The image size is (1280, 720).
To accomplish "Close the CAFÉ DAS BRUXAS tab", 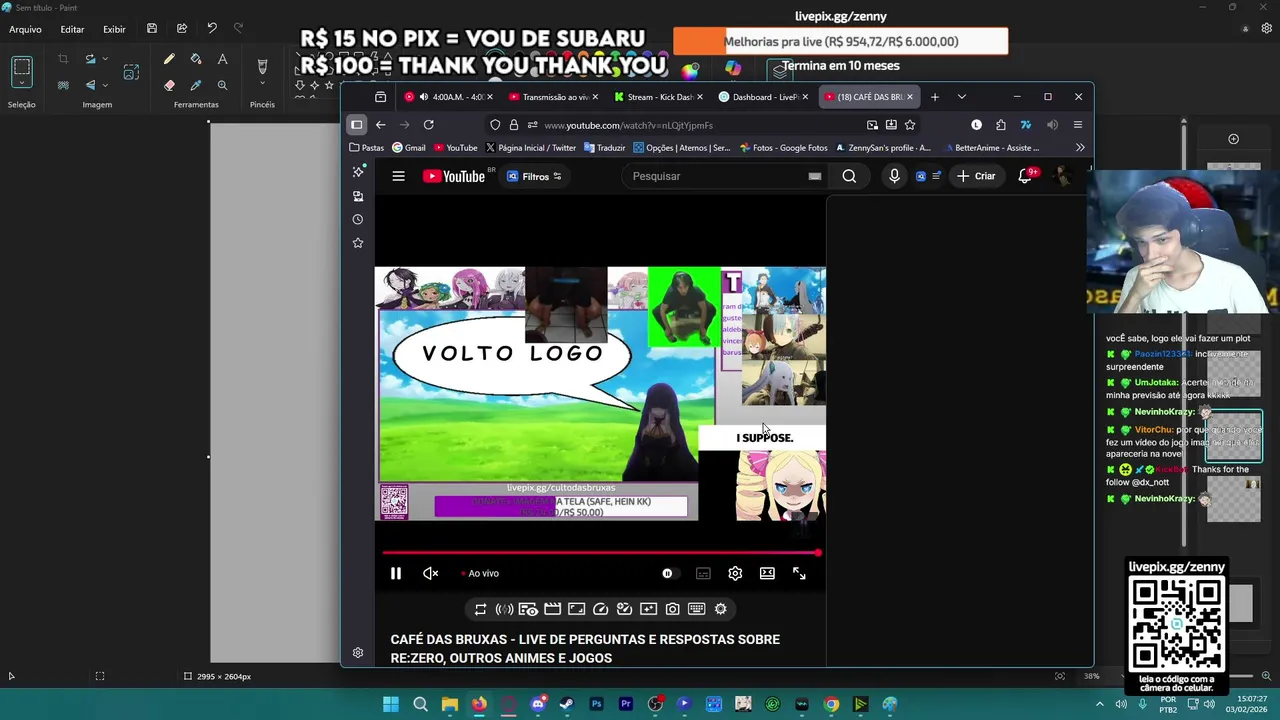I will click(x=910, y=97).
